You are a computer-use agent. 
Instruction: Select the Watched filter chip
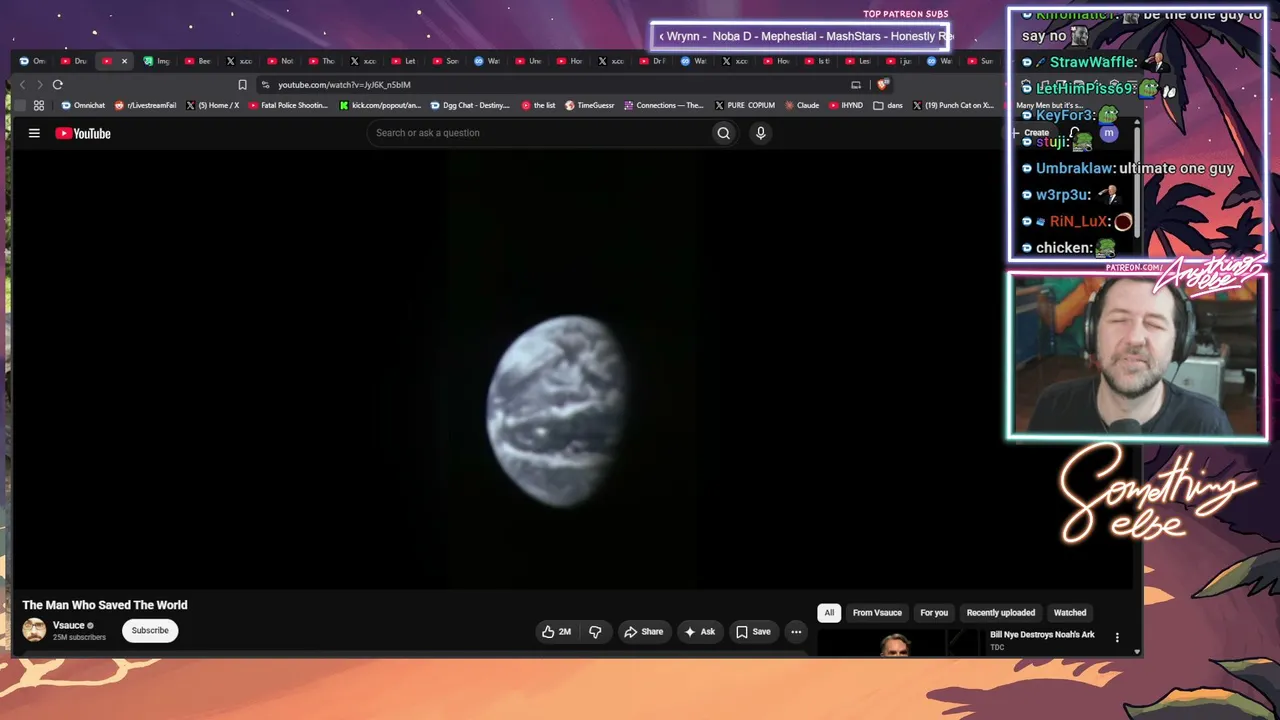[x=1070, y=613]
